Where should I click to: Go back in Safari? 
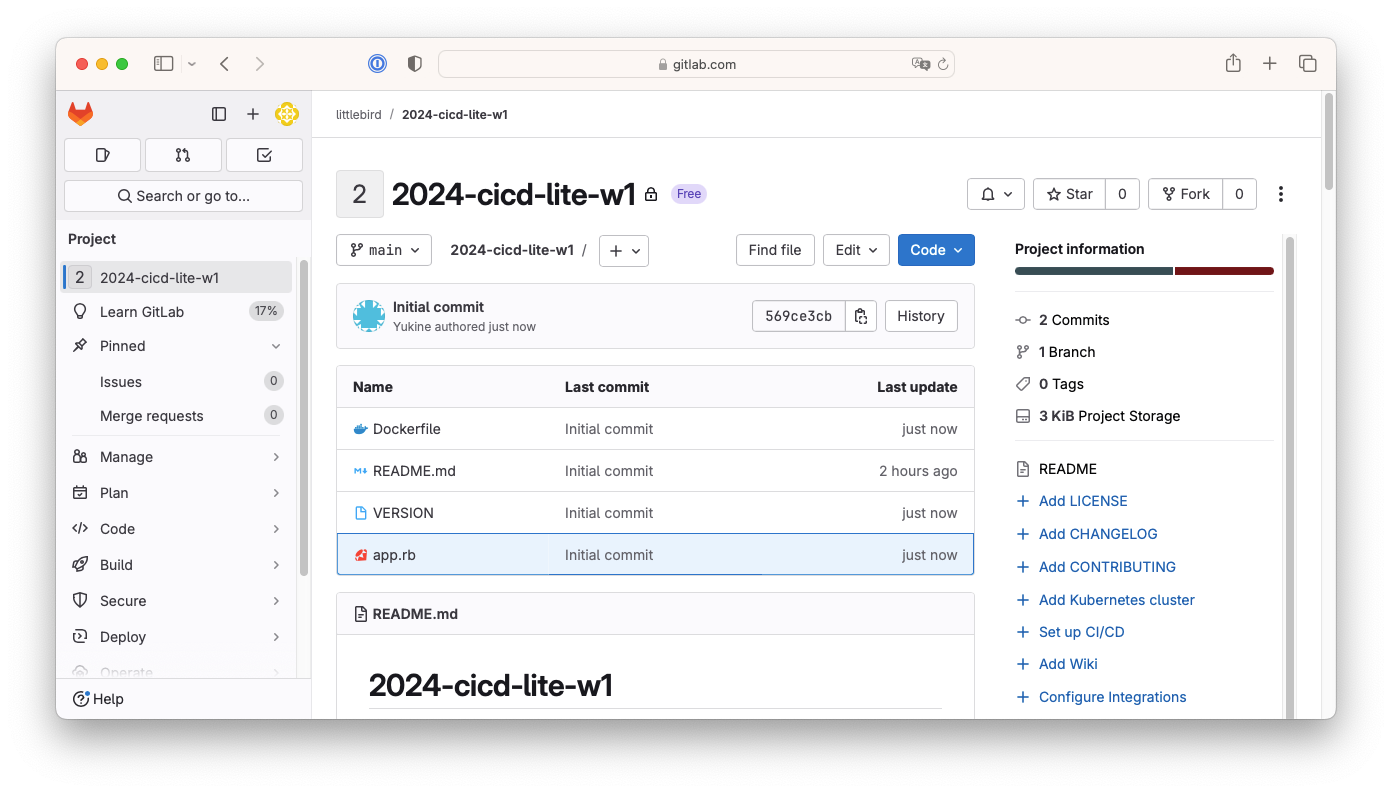225,64
